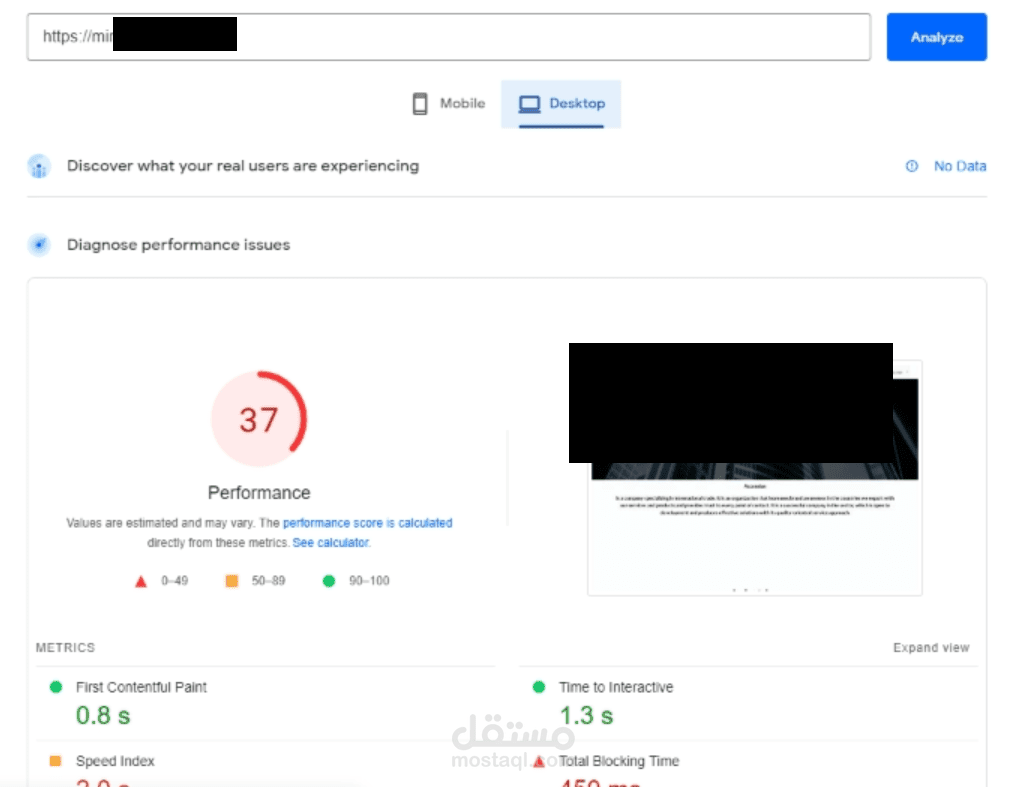
Task: Click the 1.3 s metric value
Action: pyautogui.click(x=586, y=716)
